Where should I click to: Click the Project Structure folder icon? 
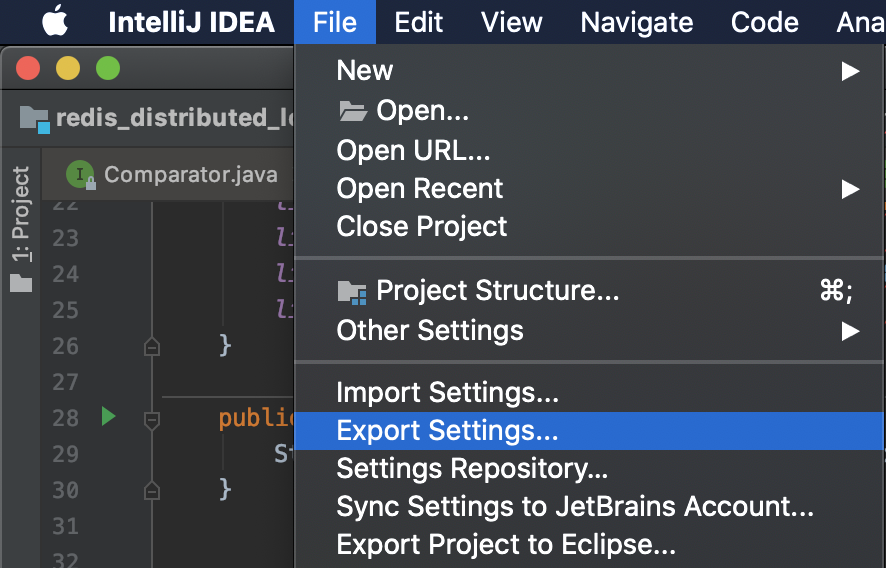[352, 292]
